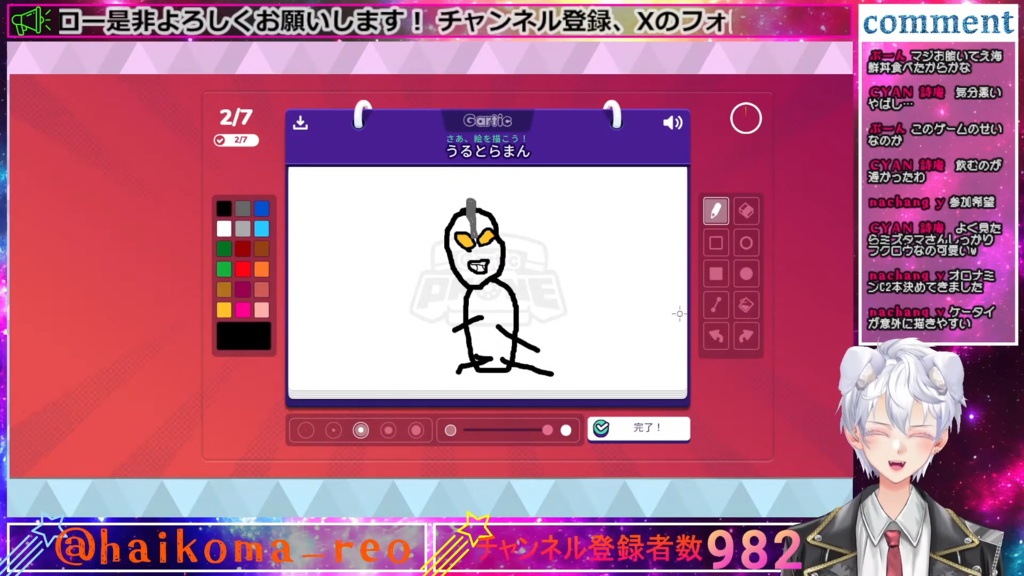Pick the selected middle brush size

pos(360,430)
